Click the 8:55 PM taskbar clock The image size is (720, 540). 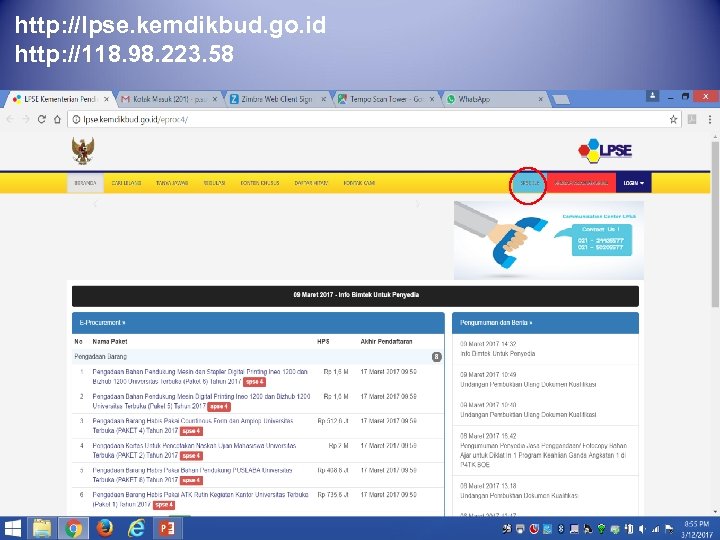(x=696, y=529)
